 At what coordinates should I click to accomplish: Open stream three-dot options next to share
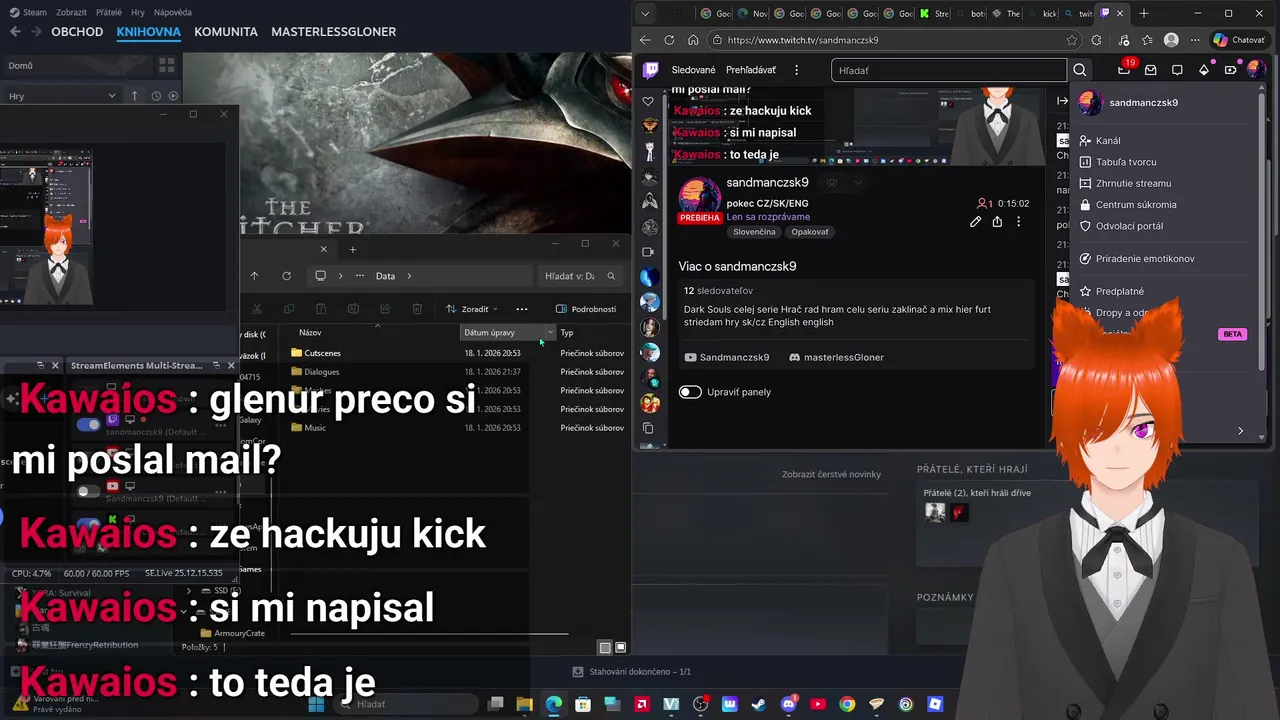(1019, 222)
